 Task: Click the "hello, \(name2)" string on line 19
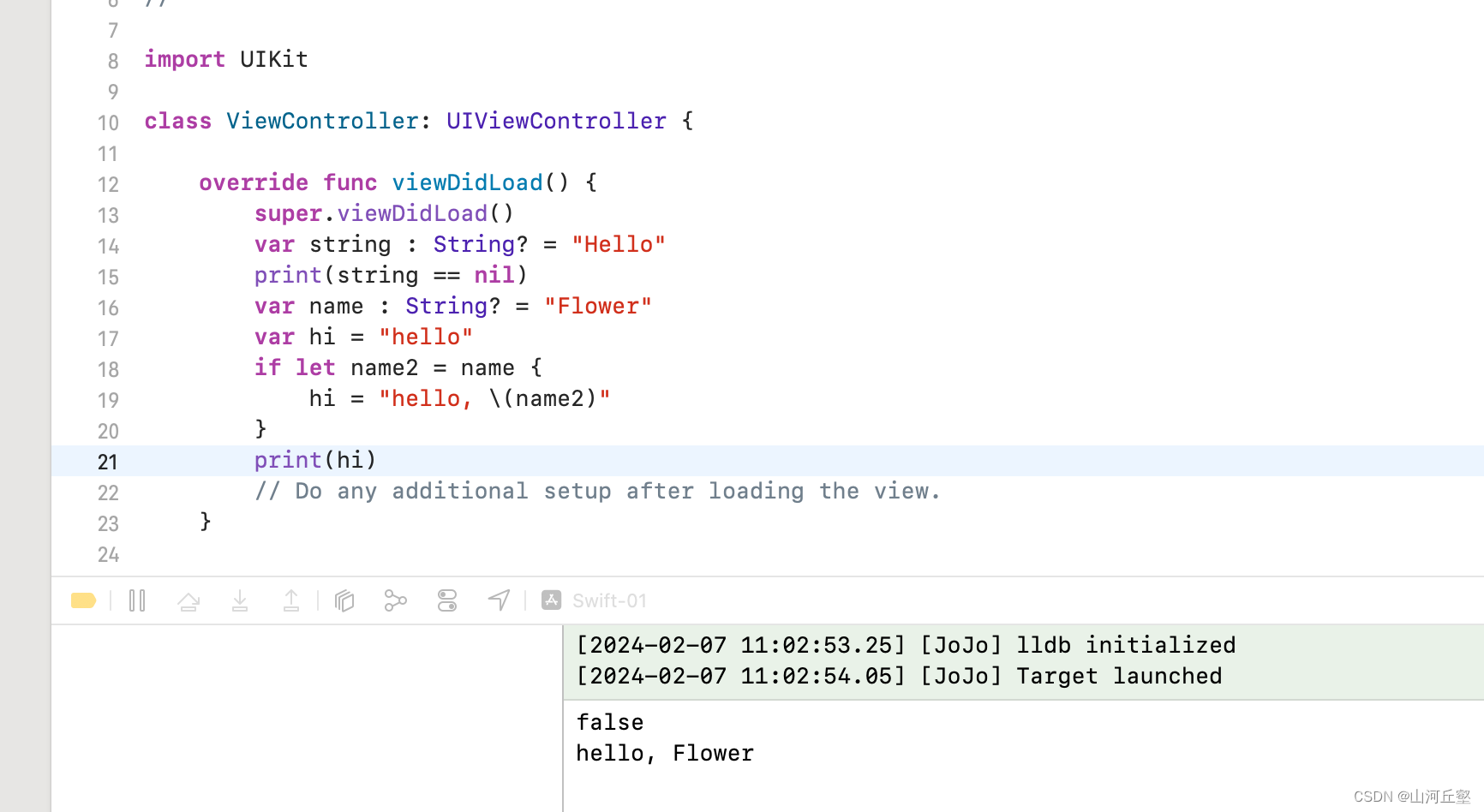click(x=494, y=398)
